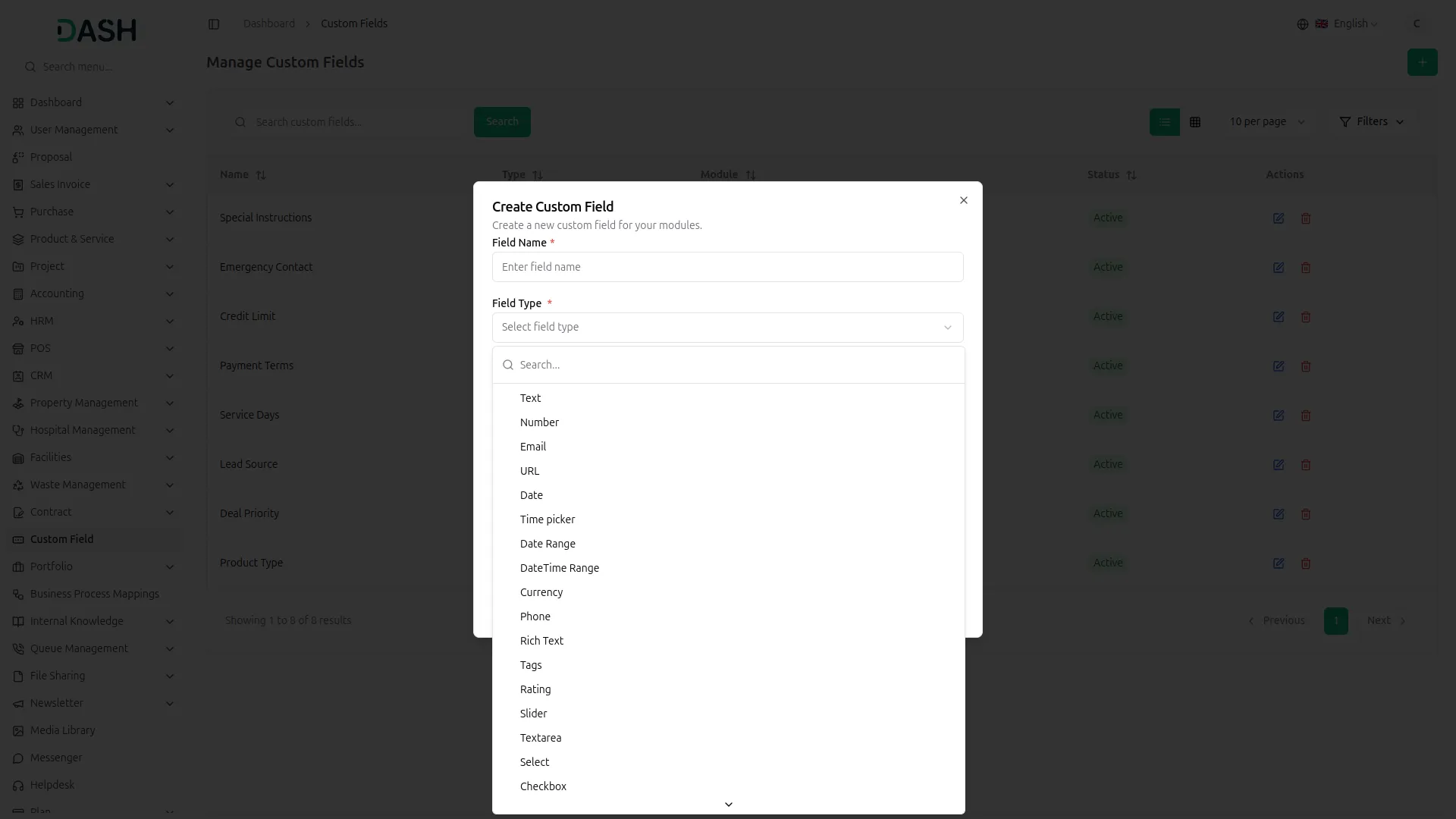Toggle sorting on the Status column
Image resolution: width=1456 pixels, height=819 pixels.
[x=1131, y=174]
